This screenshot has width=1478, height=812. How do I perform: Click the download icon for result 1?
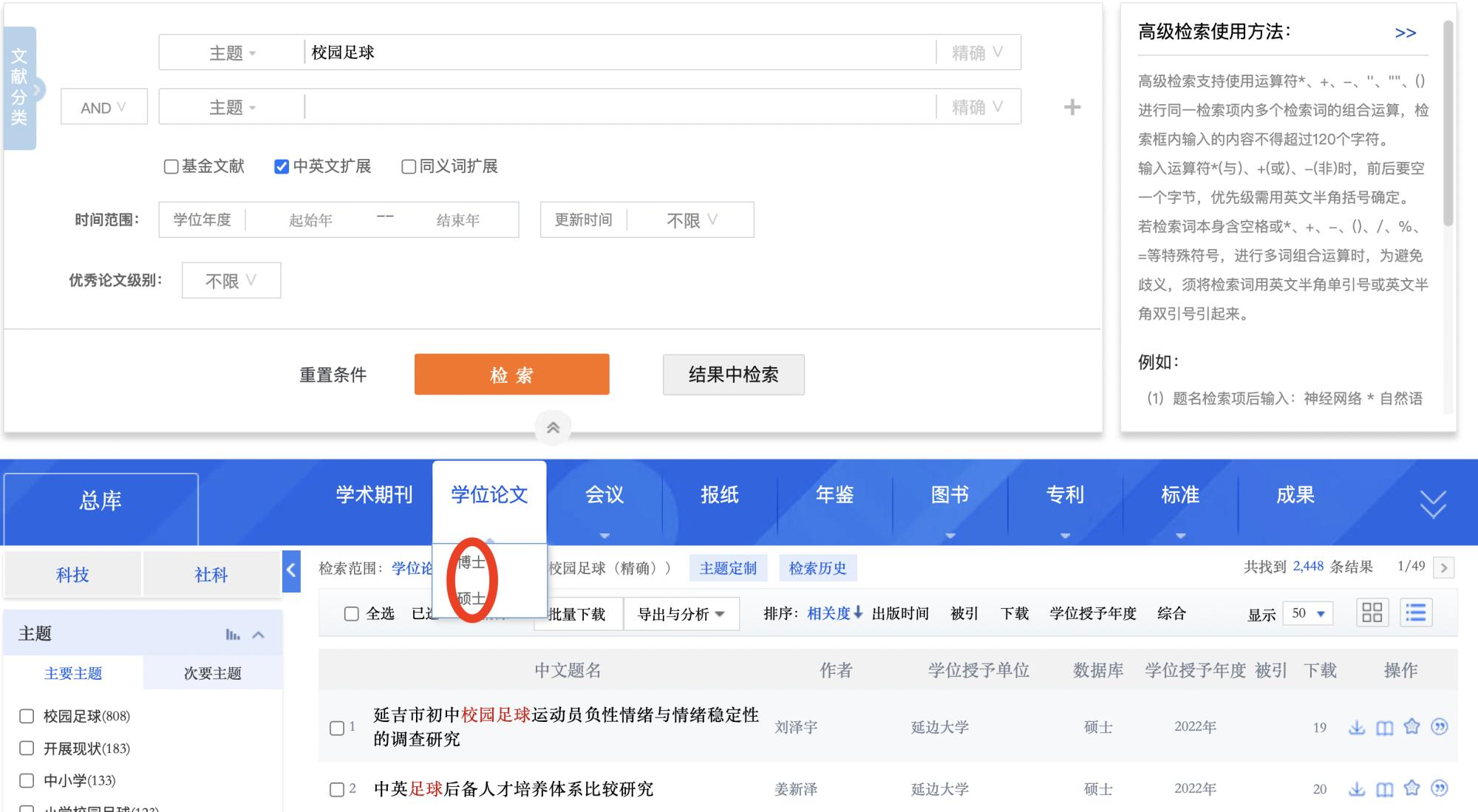[1357, 727]
